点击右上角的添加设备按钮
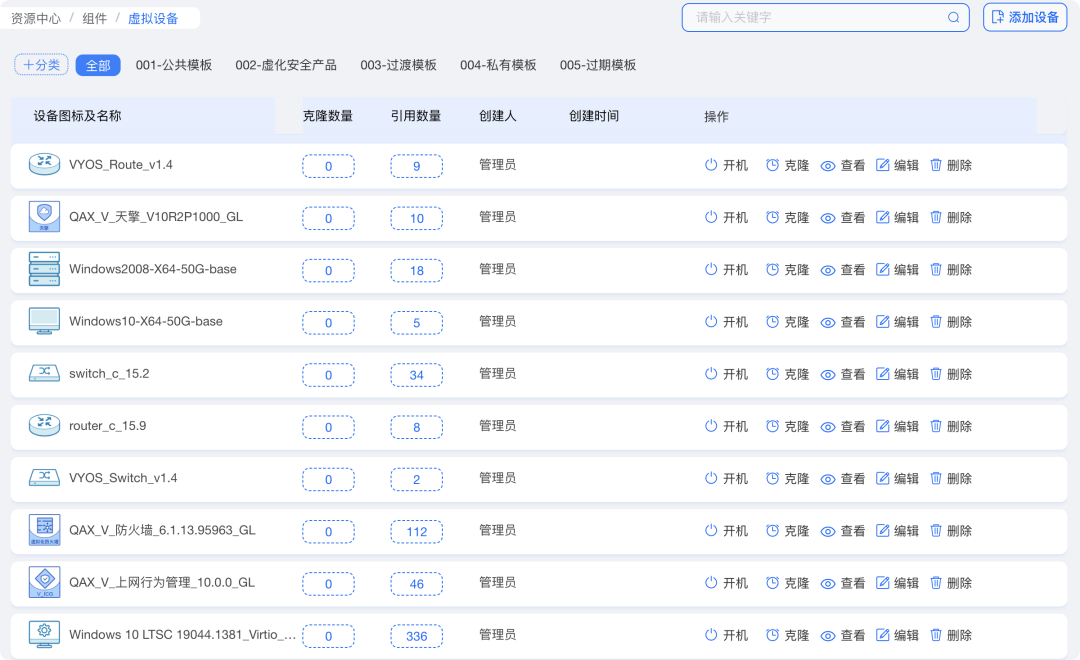The width and height of the screenshot is (1080, 660). [1024, 17]
